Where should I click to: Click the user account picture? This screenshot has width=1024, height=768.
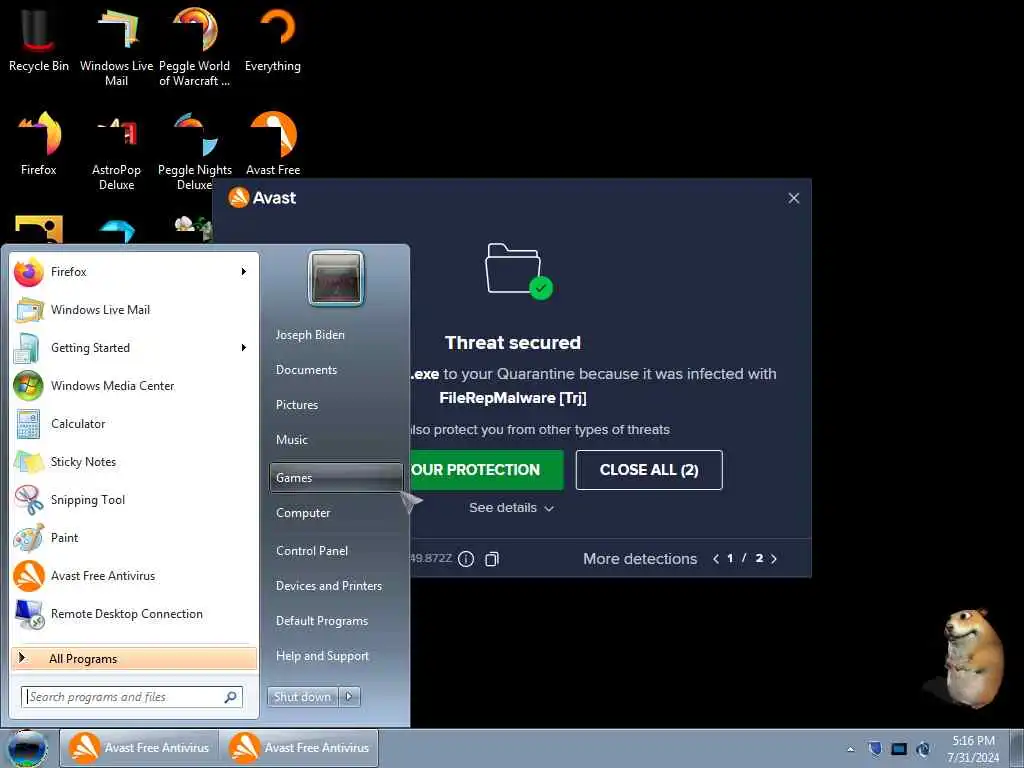tap(336, 278)
